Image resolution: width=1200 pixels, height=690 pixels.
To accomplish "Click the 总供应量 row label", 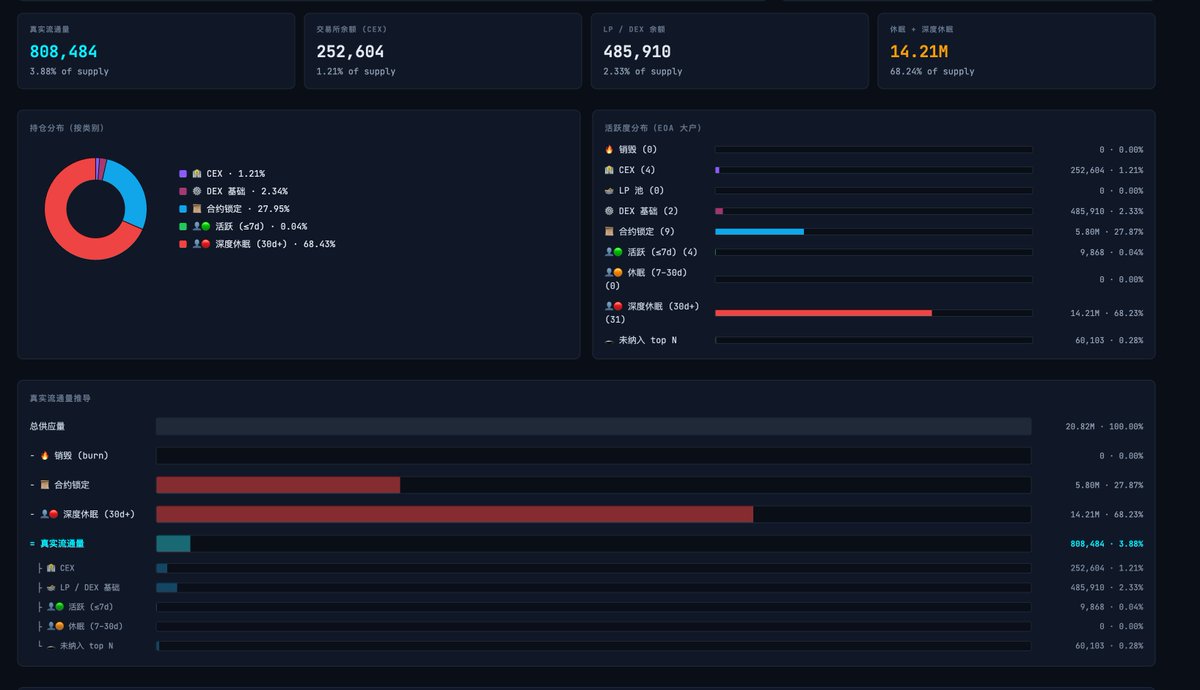I will click(x=47, y=426).
